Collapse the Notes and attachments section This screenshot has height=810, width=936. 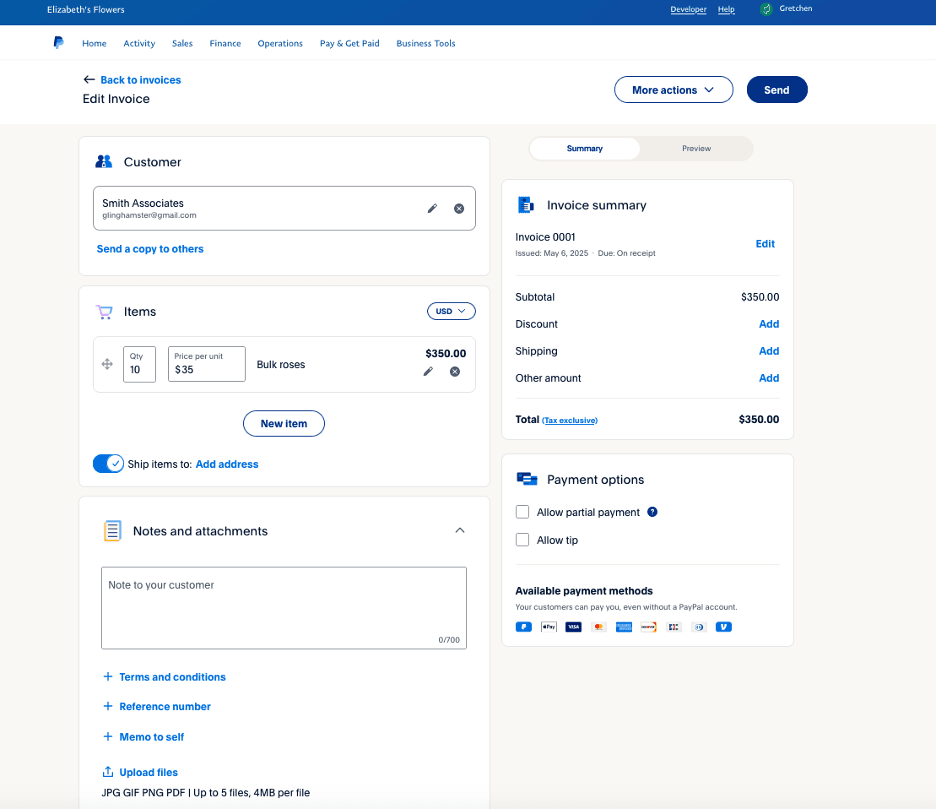[459, 530]
